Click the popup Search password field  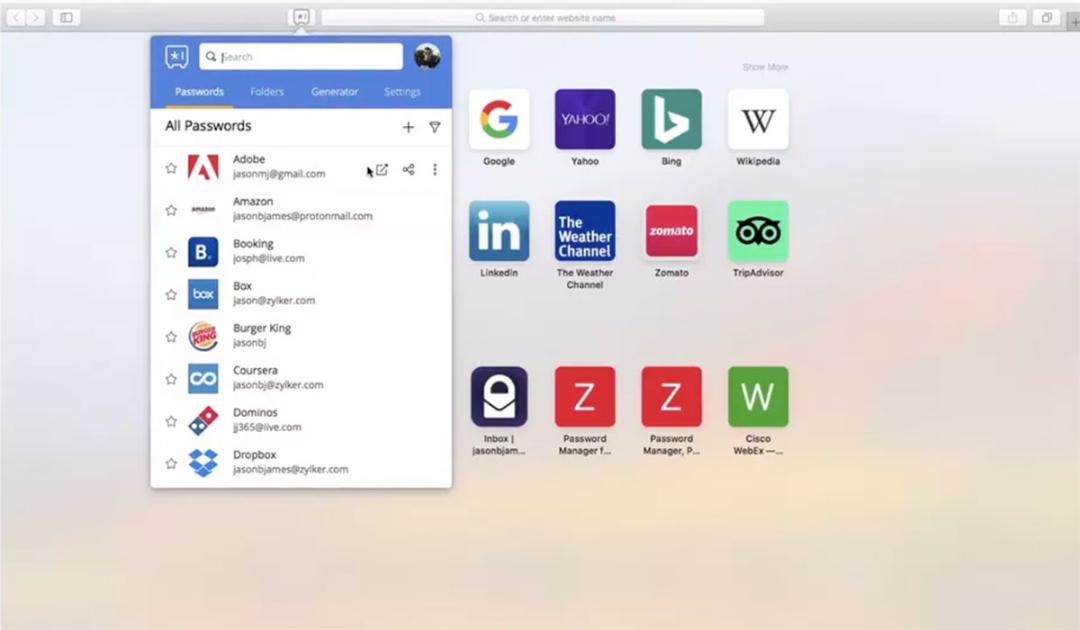click(301, 56)
